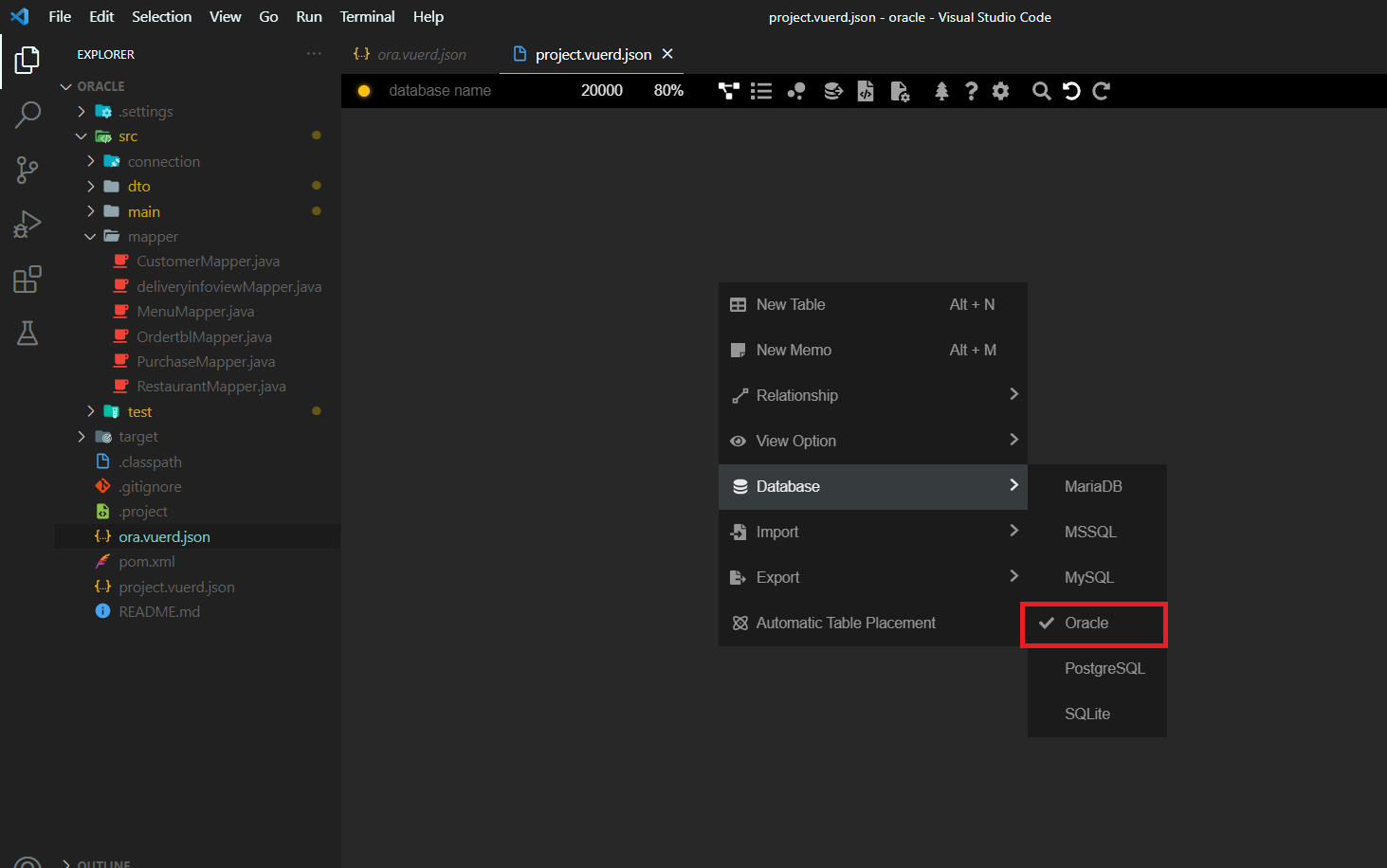Image resolution: width=1387 pixels, height=868 pixels.
Task: Open MenuMapper.java
Action: 197,312
